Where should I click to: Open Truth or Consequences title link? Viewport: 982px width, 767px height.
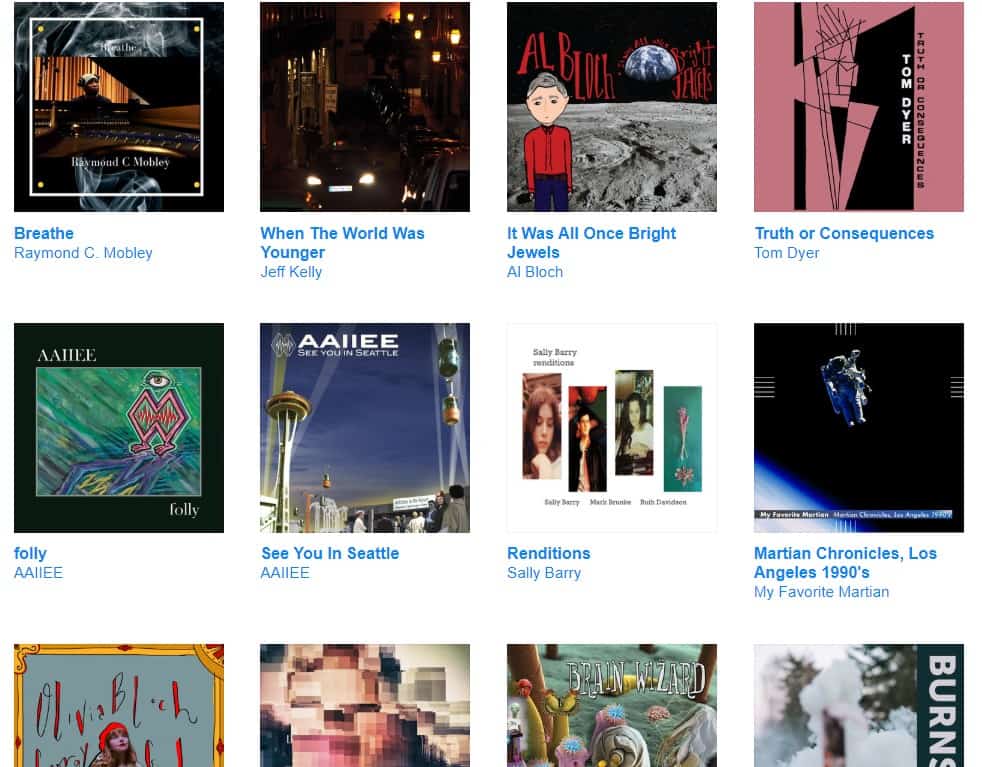click(x=844, y=234)
